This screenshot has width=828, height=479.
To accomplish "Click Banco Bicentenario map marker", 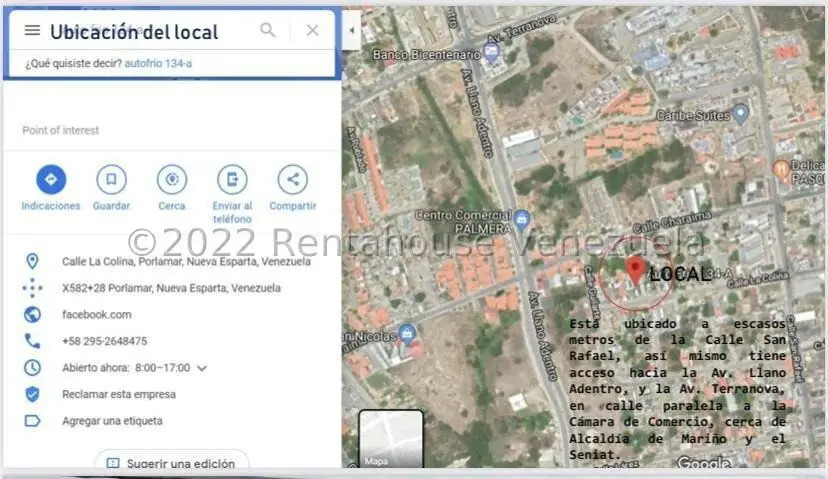I will (x=492, y=53).
